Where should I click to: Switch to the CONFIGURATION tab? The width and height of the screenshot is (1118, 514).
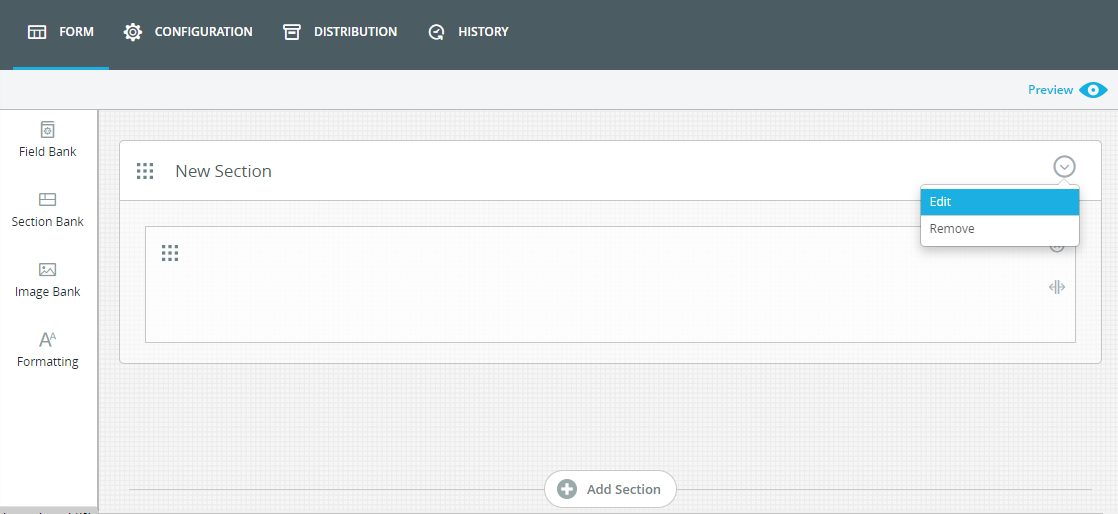coord(188,32)
